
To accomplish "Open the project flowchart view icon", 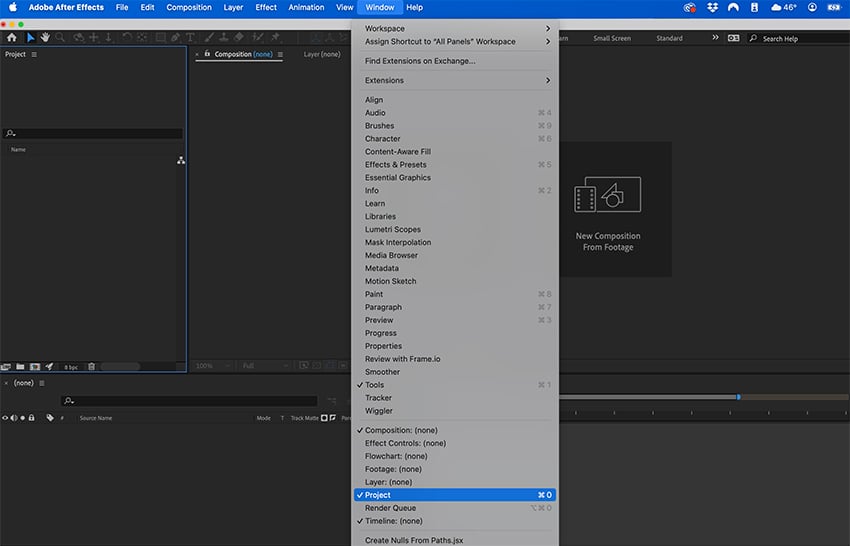I will [x=181, y=160].
